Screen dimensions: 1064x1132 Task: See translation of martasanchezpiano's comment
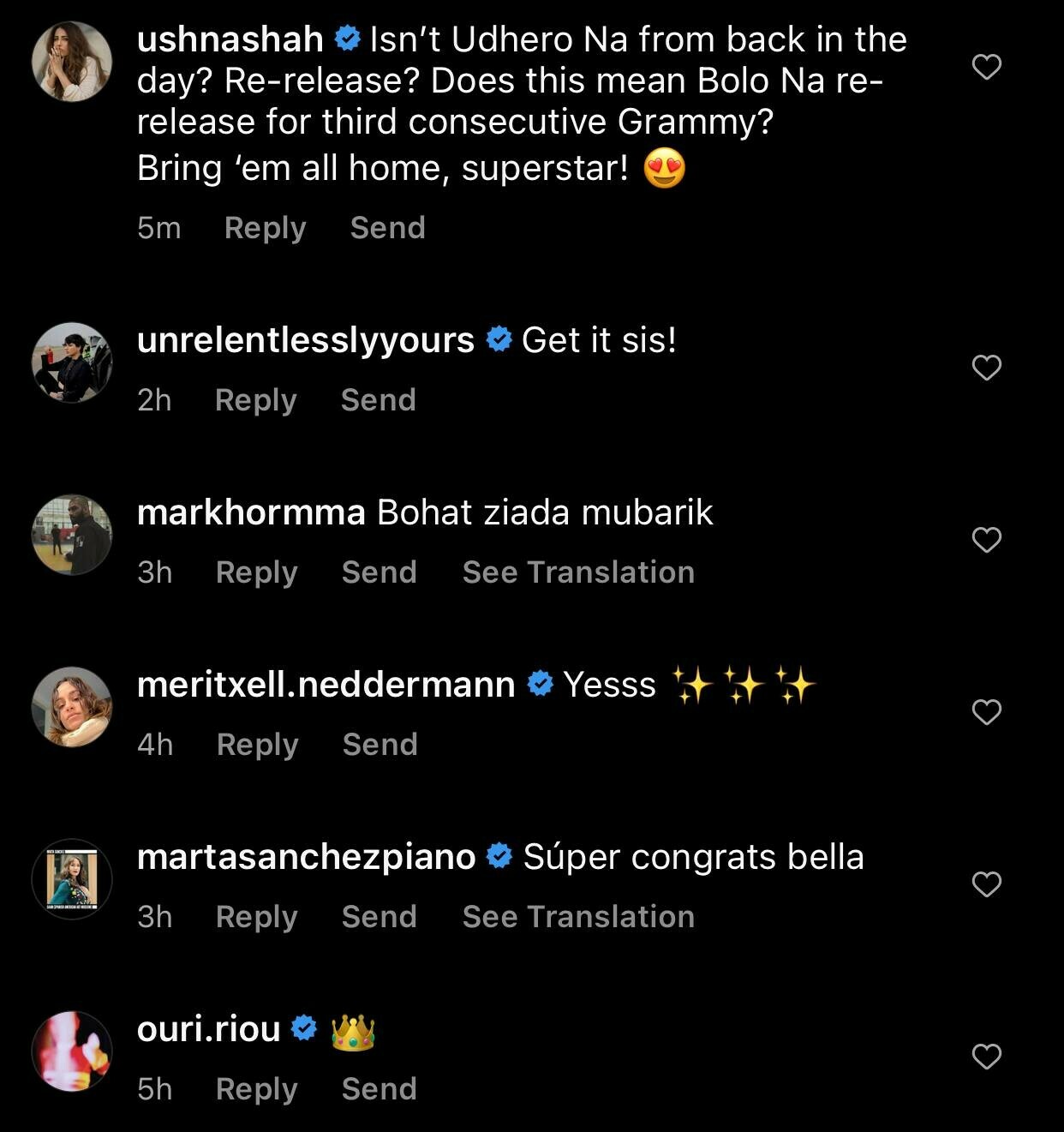click(578, 917)
